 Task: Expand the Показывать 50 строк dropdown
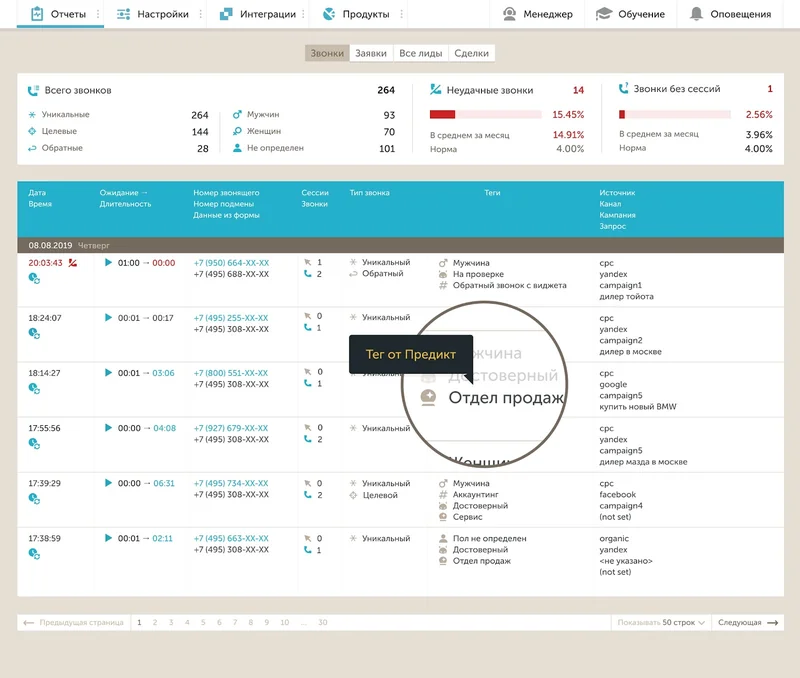pos(661,622)
